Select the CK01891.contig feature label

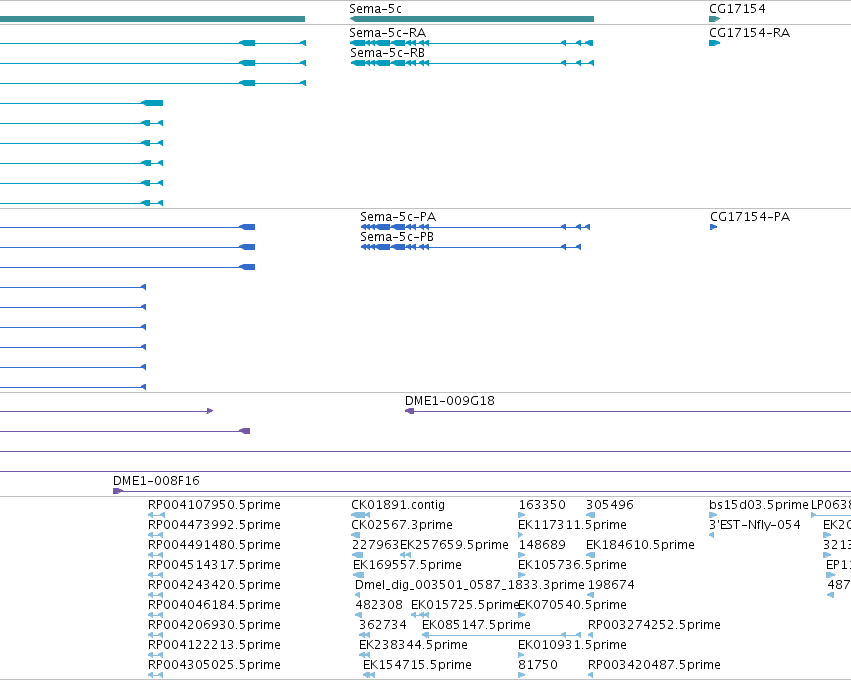pyautogui.click(x=398, y=505)
